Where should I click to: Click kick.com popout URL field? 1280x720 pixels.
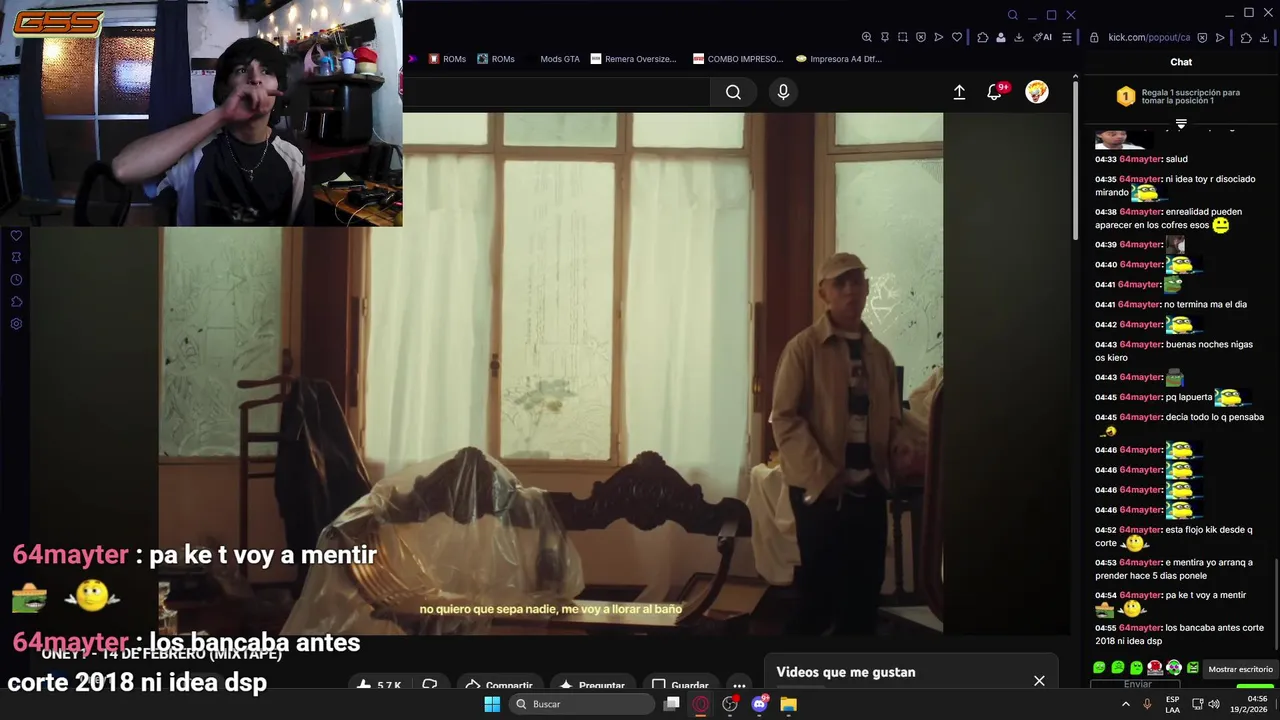click(1149, 37)
